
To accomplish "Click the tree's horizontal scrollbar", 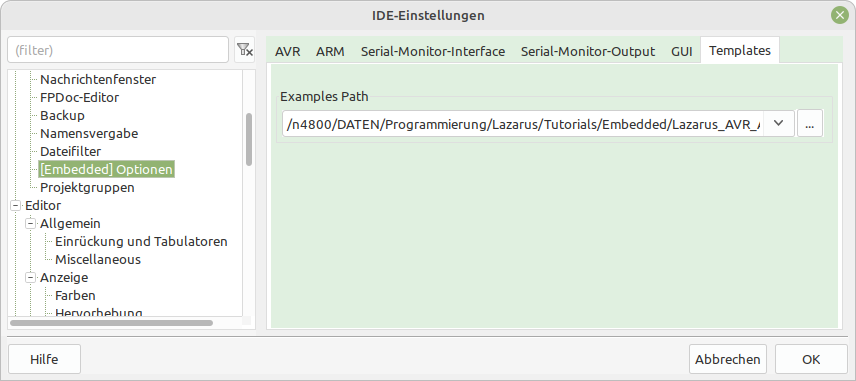I will point(111,323).
